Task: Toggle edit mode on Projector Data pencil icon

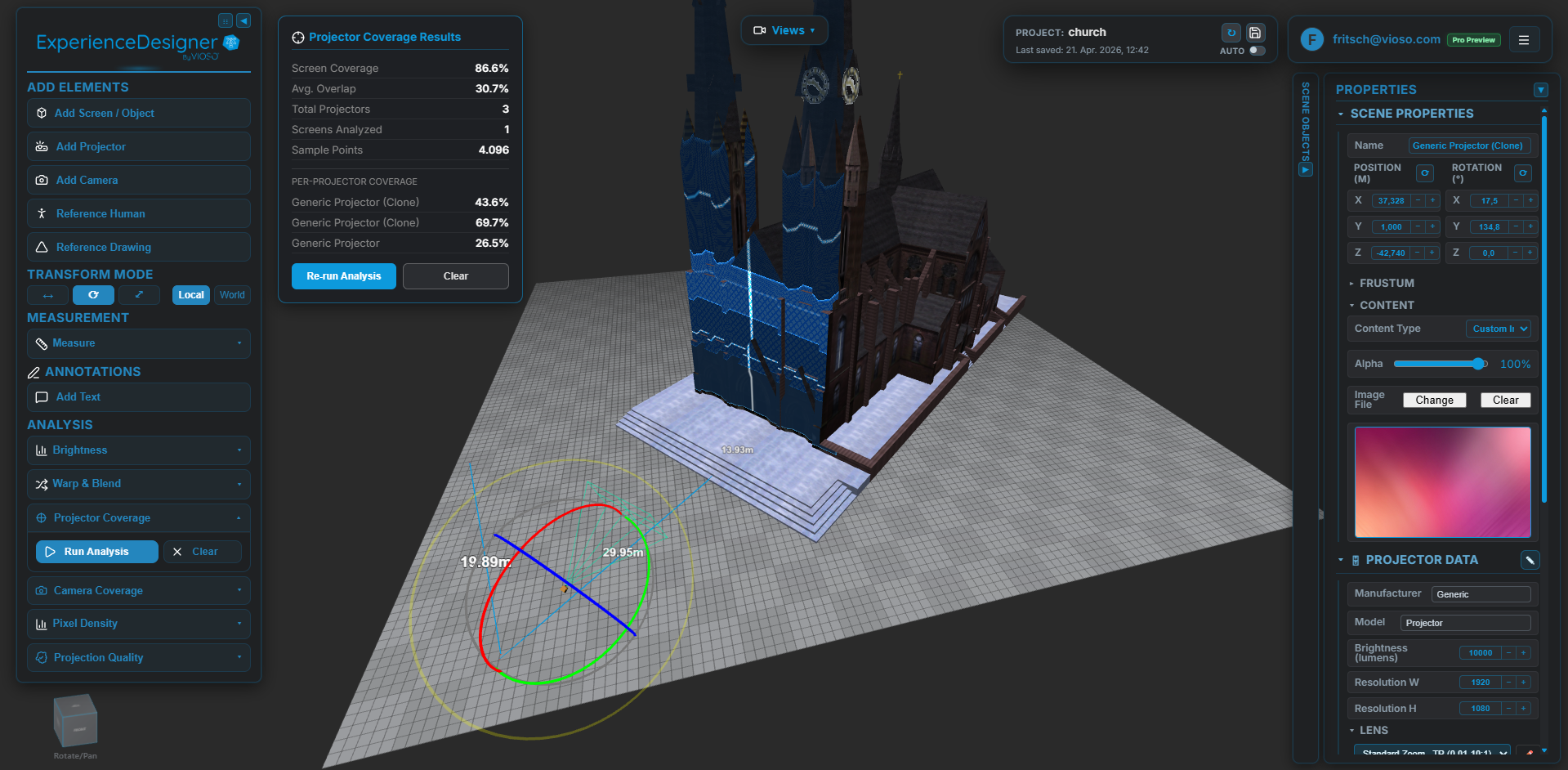Action: pyautogui.click(x=1530, y=560)
